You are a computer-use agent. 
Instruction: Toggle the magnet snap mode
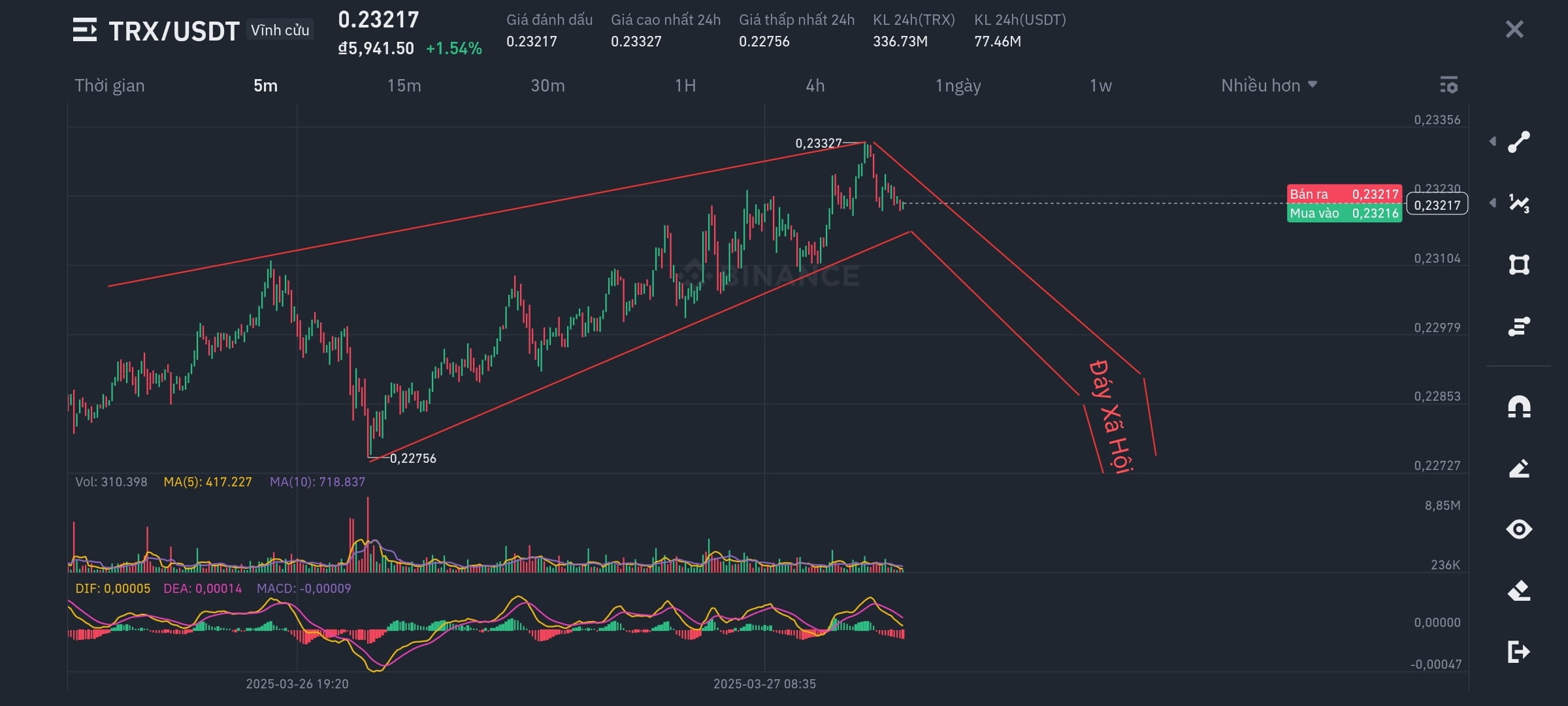[1519, 407]
